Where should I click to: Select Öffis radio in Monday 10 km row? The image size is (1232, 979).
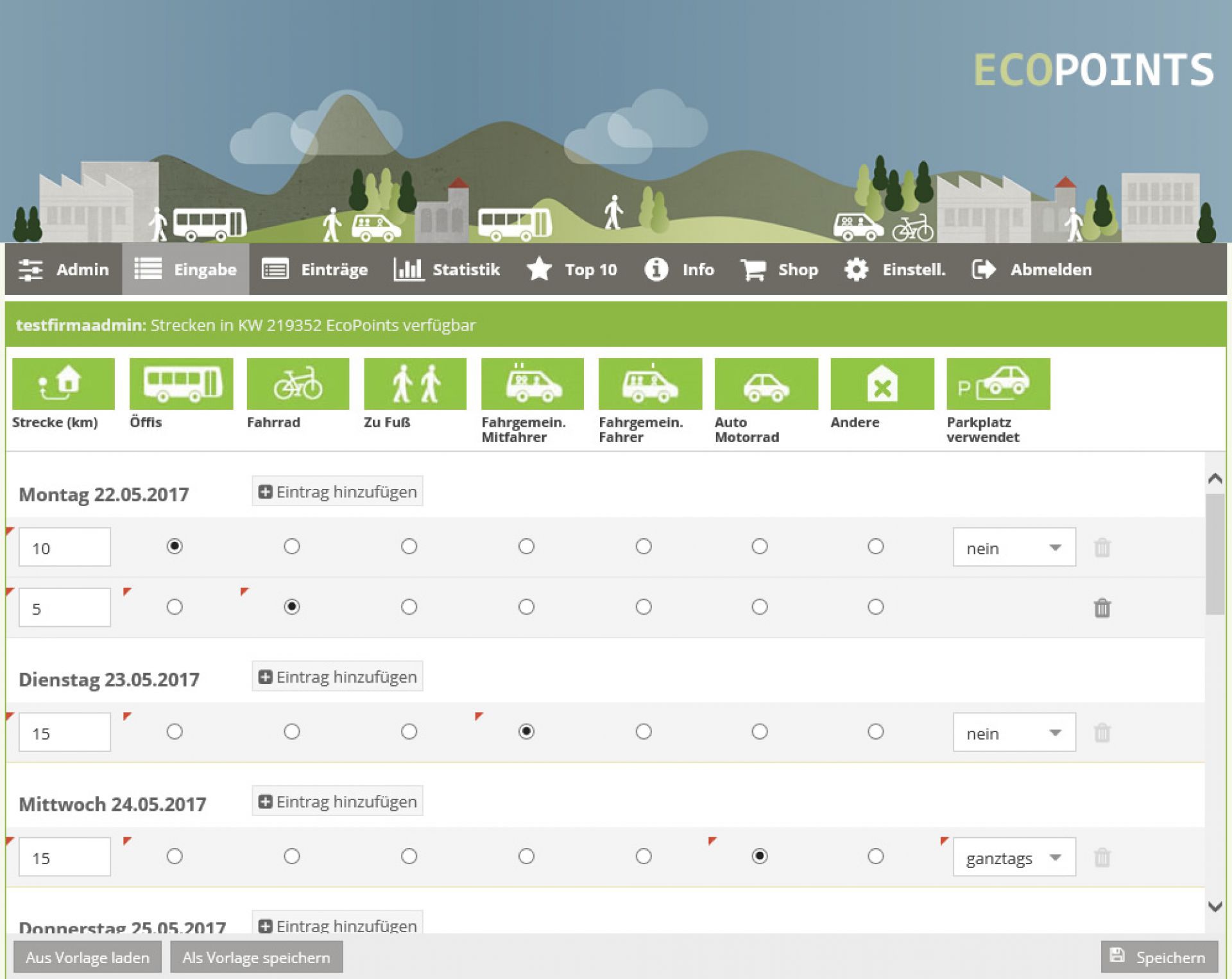pyautogui.click(x=175, y=546)
